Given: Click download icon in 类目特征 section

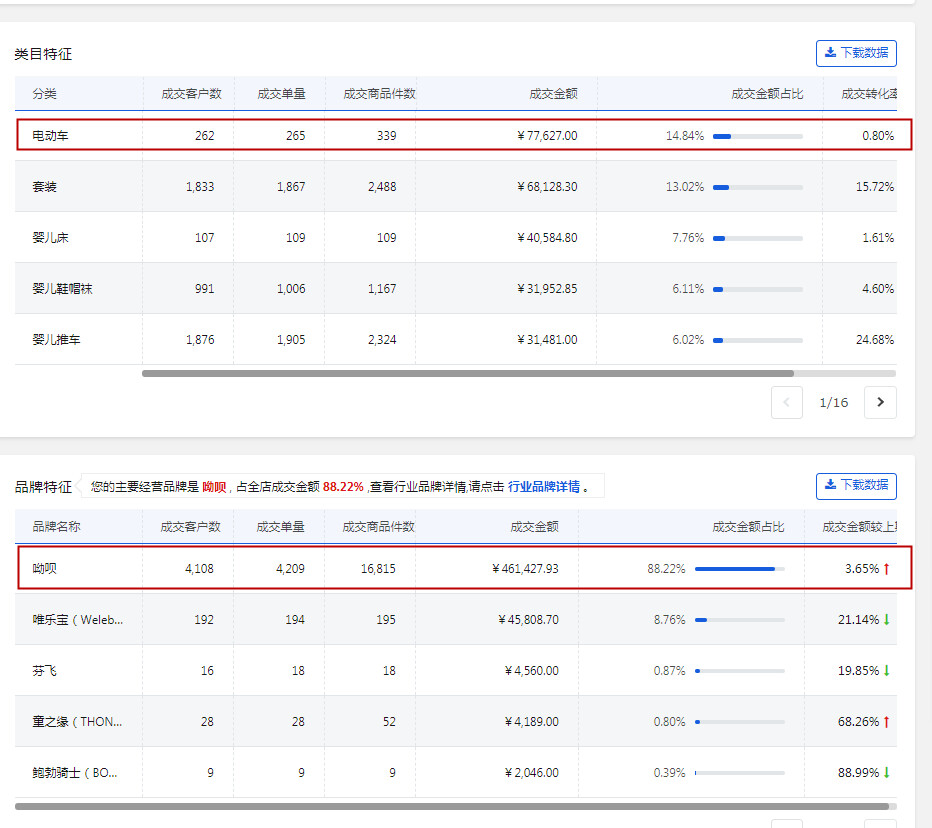Looking at the screenshot, I should tap(829, 53).
